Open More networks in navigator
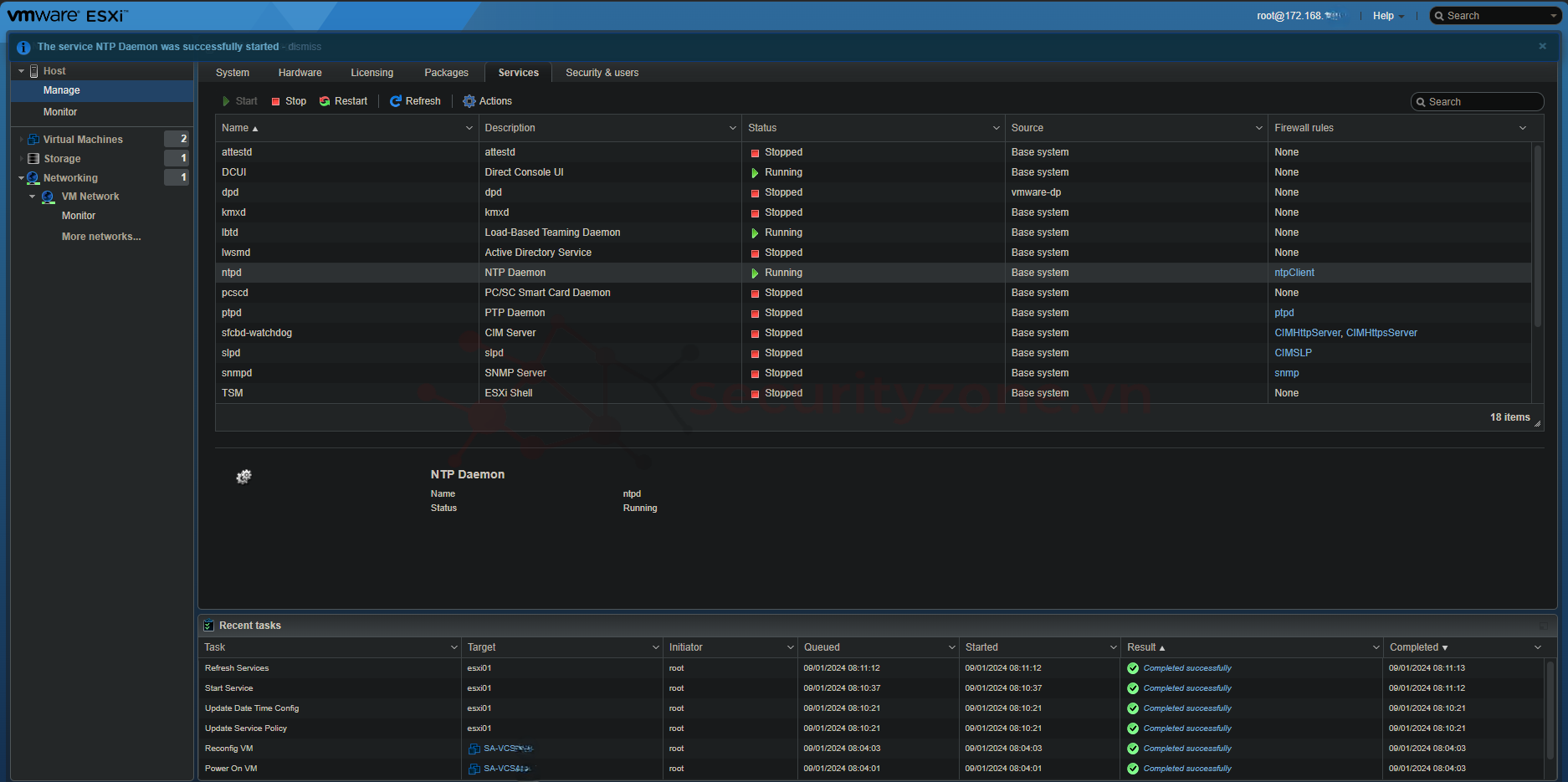 (x=101, y=237)
